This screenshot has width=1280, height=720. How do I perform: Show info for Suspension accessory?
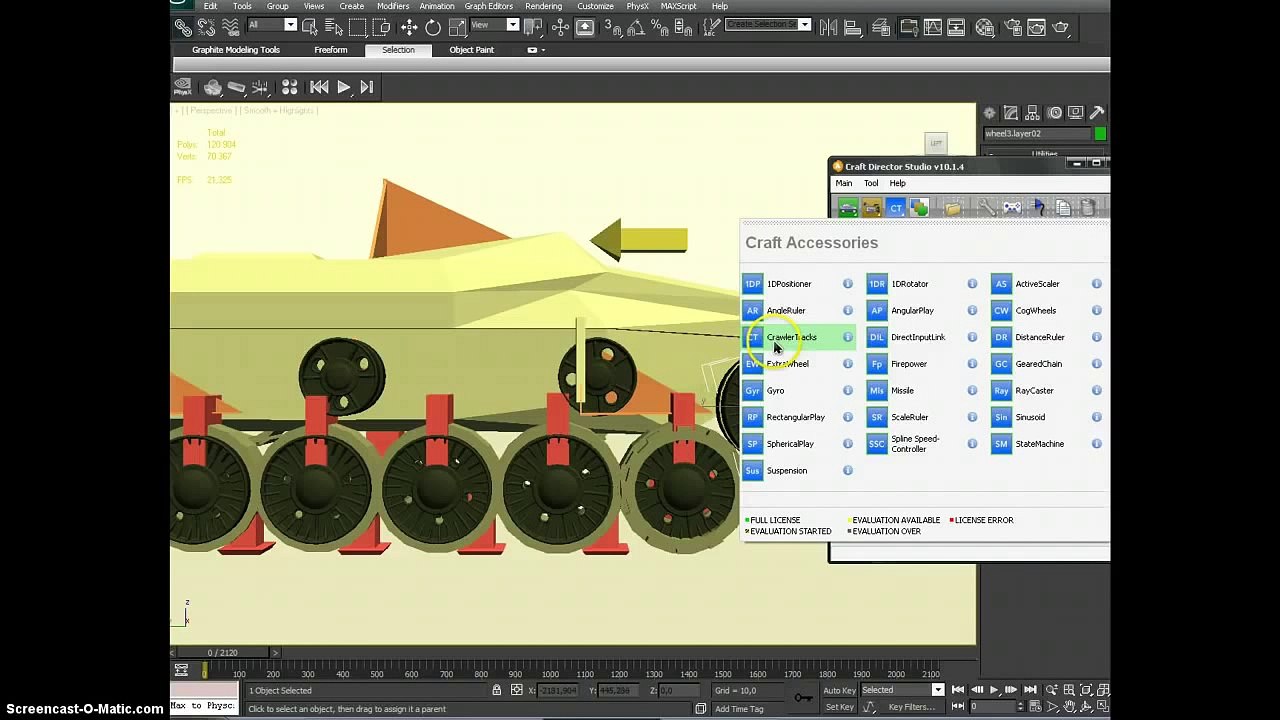click(848, 471)
